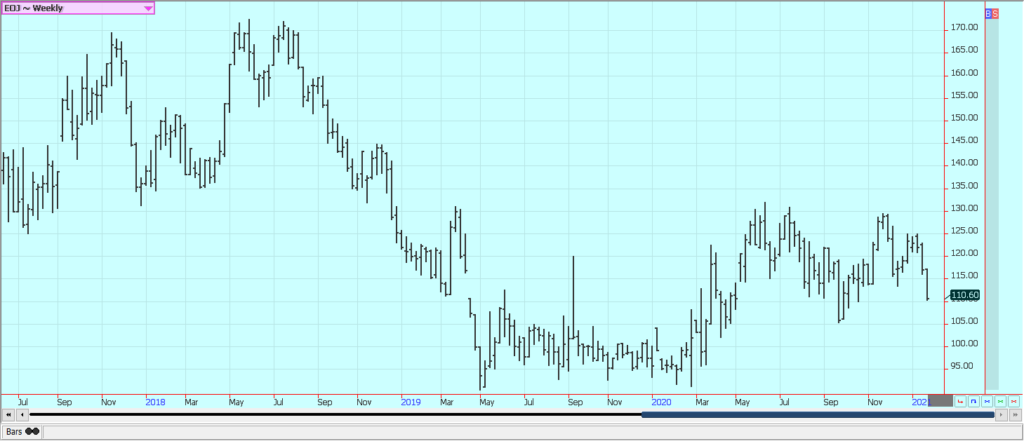1024x441 pixels.
Task: Click the 115.00 price axis label
Action: pos(964,276)
